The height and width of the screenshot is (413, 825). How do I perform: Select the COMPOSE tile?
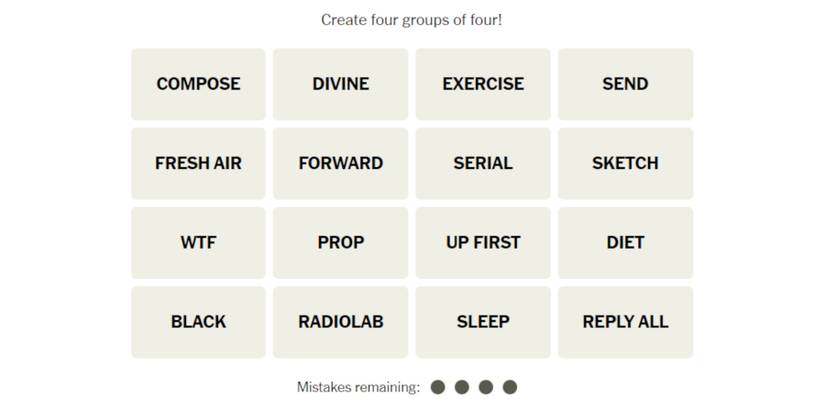[198, 84]
